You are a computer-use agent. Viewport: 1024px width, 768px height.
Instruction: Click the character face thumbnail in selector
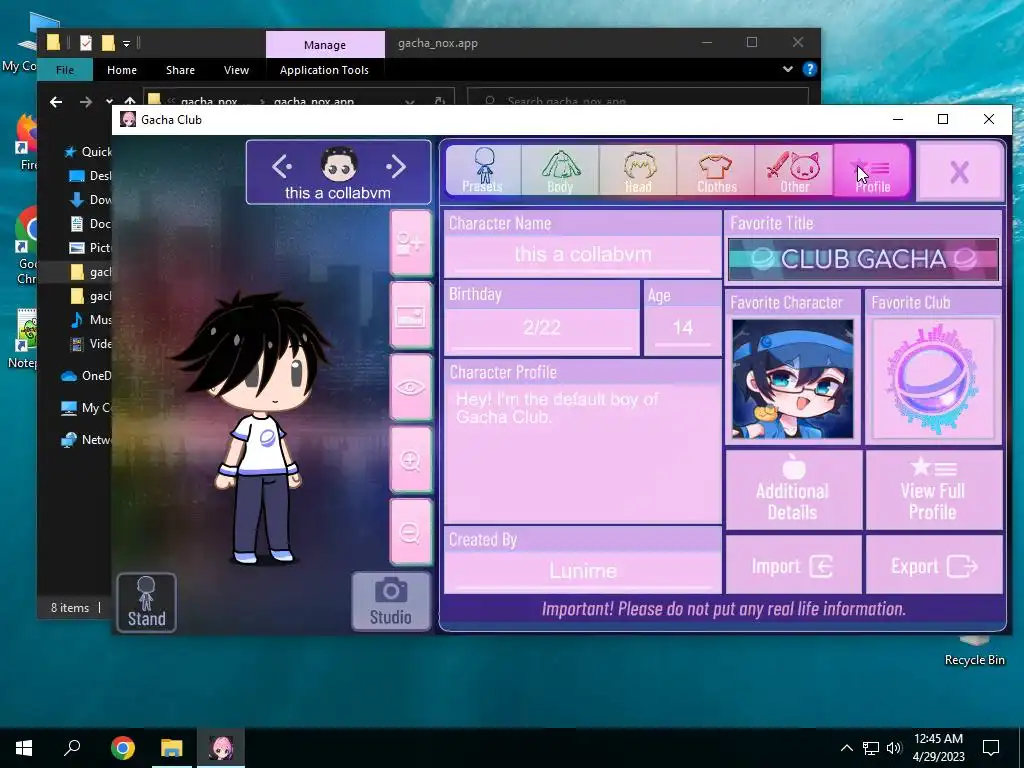point(339,164)
